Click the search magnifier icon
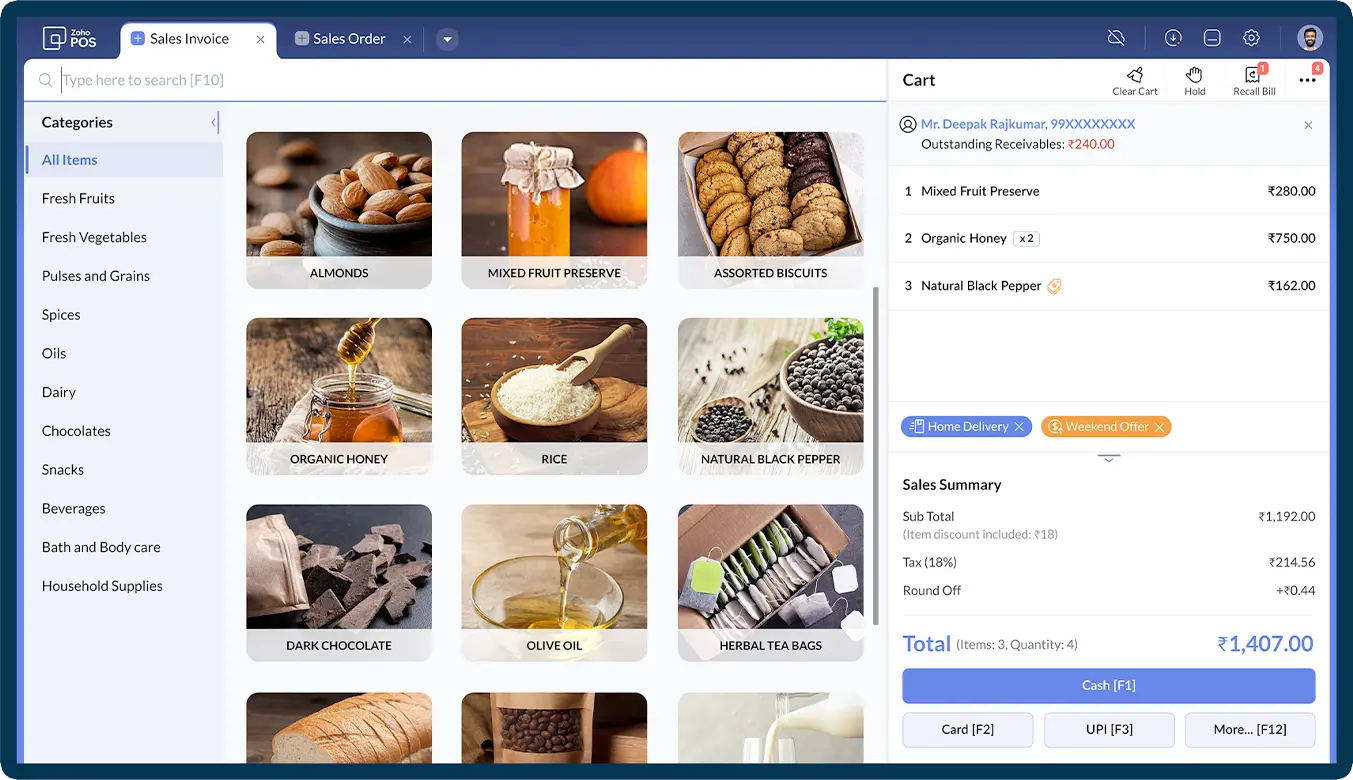This screenshot has width=1353, height=780. [x=45, y=80]
